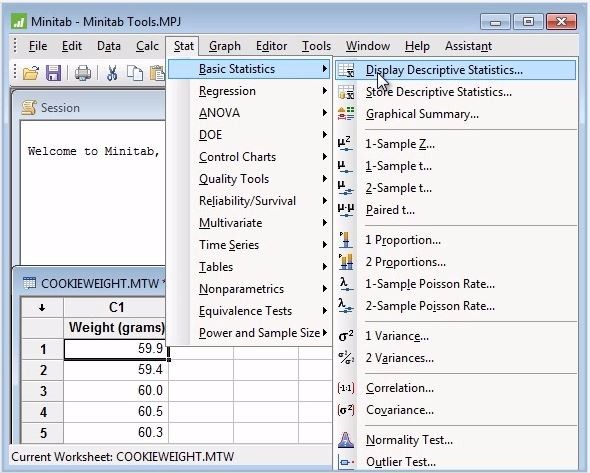The height and width of the screenshot is (473, 590).
Task: Select cell with value 59.4
Action: (116, 370)
